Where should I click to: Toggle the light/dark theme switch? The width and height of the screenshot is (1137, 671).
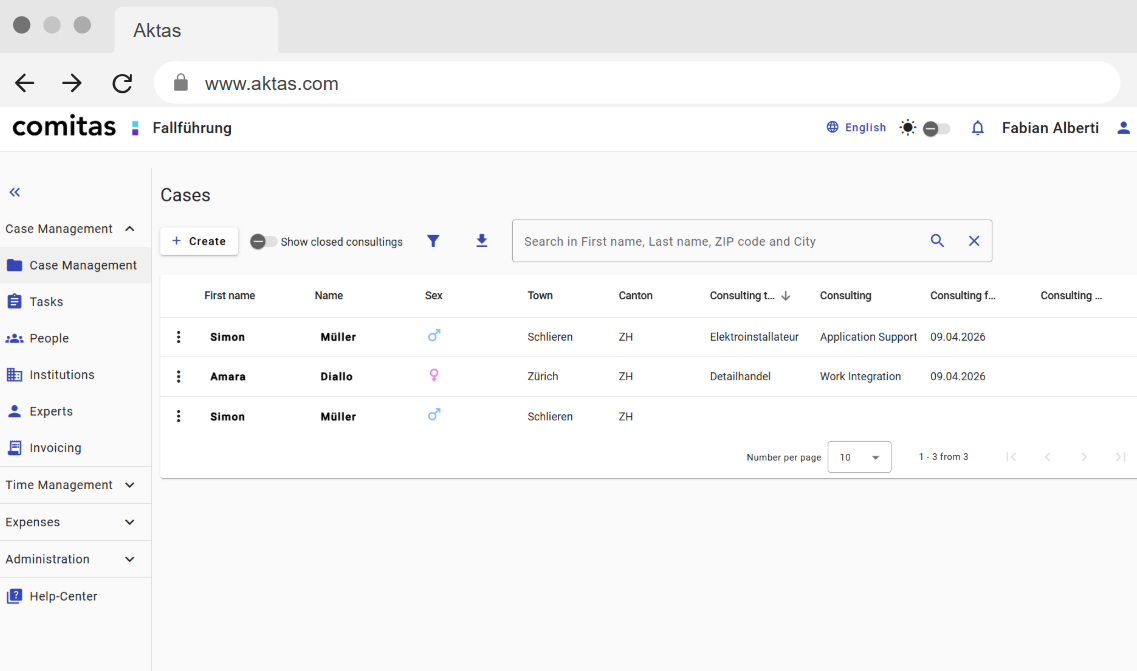click(x=935, y=128)
